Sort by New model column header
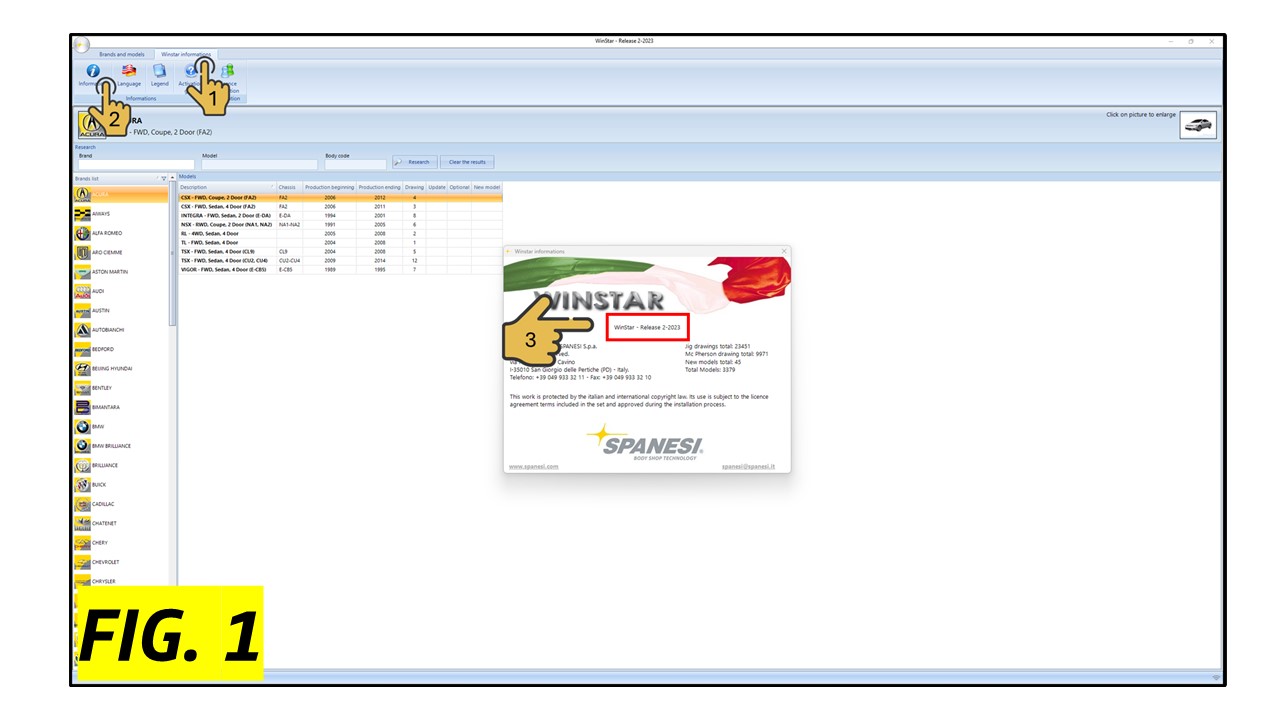 pos(487,187)
